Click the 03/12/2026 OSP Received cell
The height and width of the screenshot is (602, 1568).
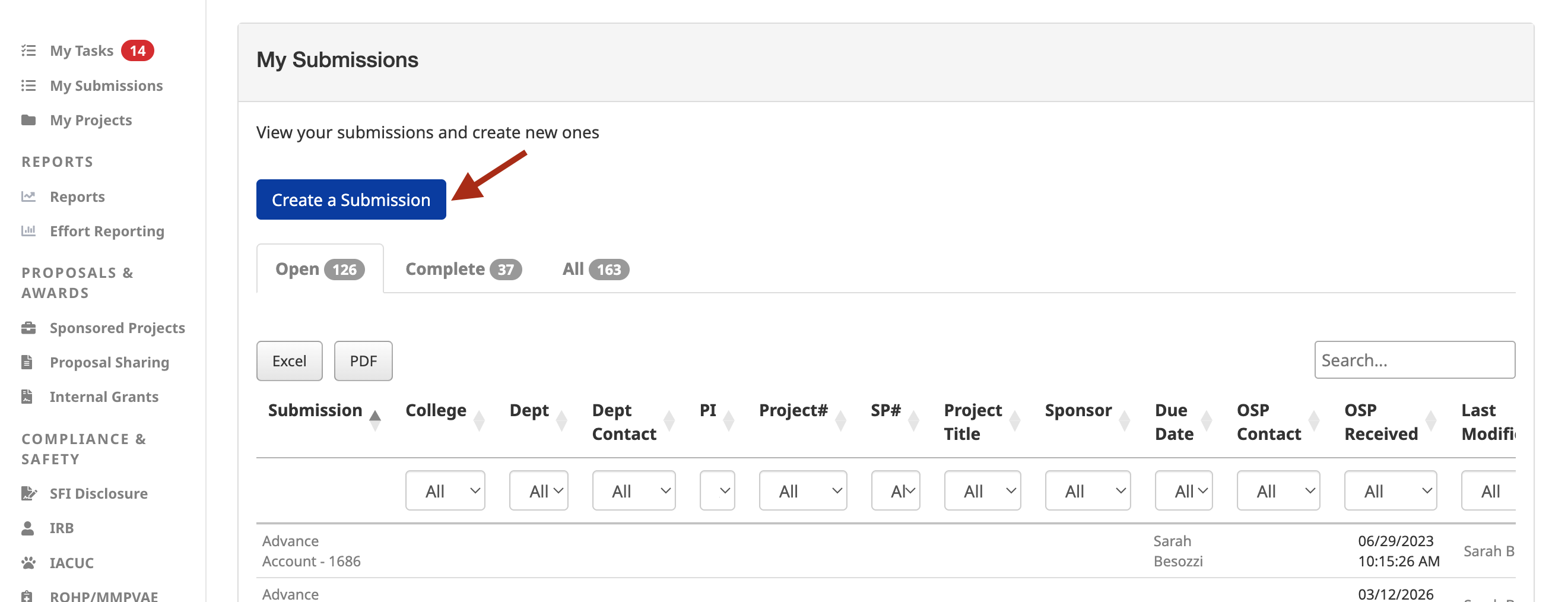click(1395, 594)
